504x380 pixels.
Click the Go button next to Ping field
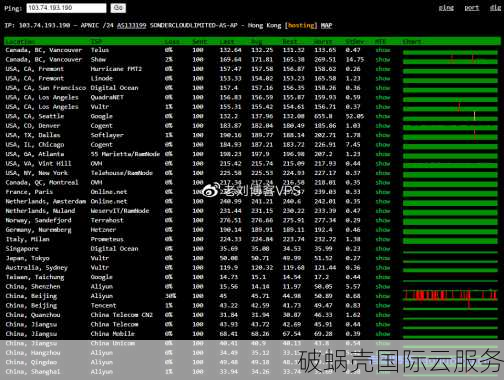click(x=118, y=8)
